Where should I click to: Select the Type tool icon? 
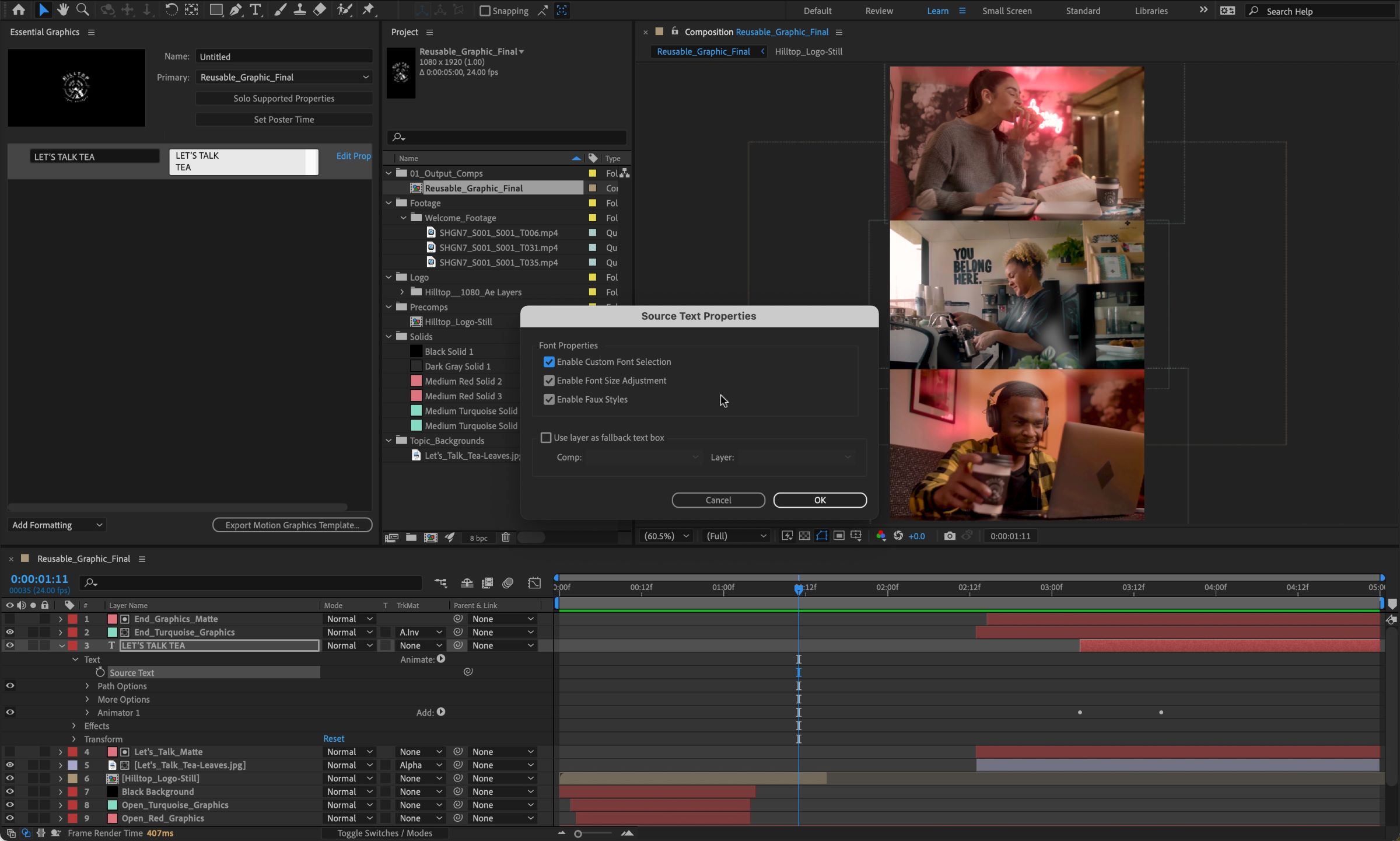coord(256,10)
